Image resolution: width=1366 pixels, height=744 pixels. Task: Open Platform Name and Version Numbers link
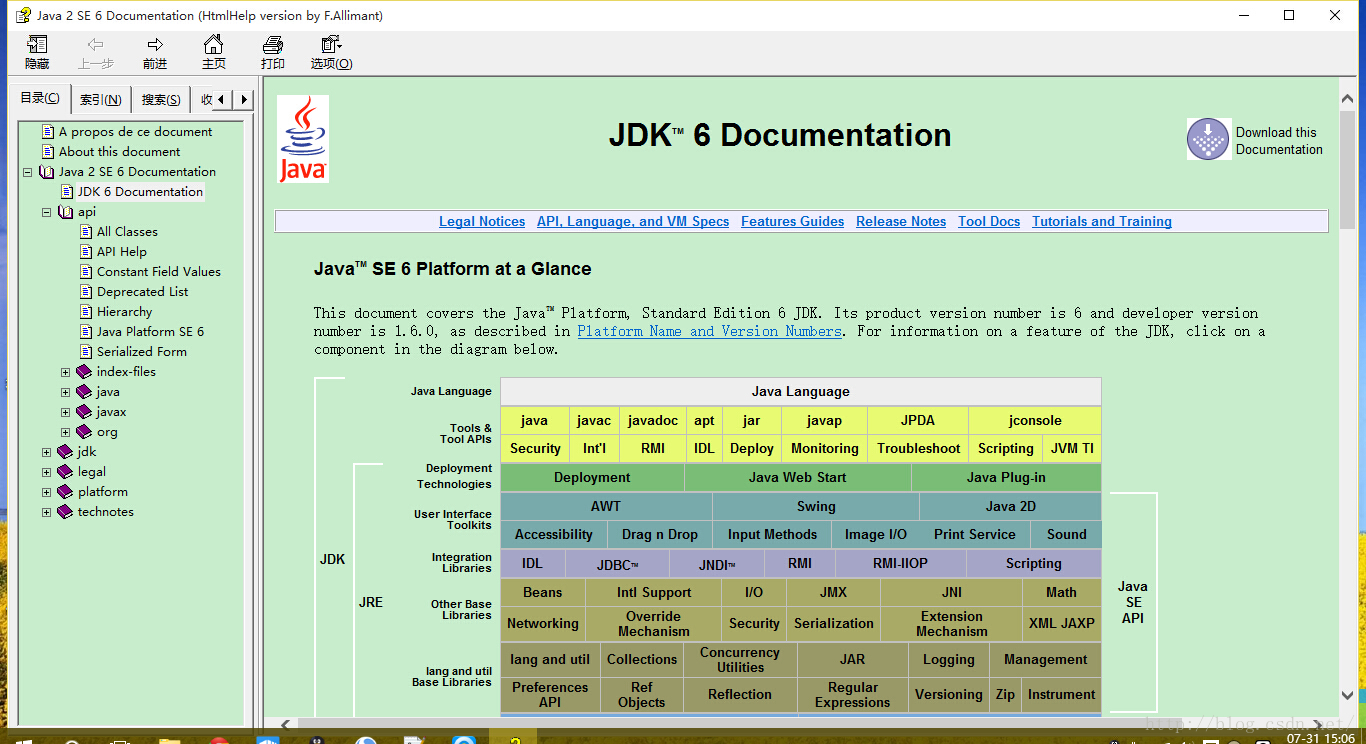click(x=710, y=331)
